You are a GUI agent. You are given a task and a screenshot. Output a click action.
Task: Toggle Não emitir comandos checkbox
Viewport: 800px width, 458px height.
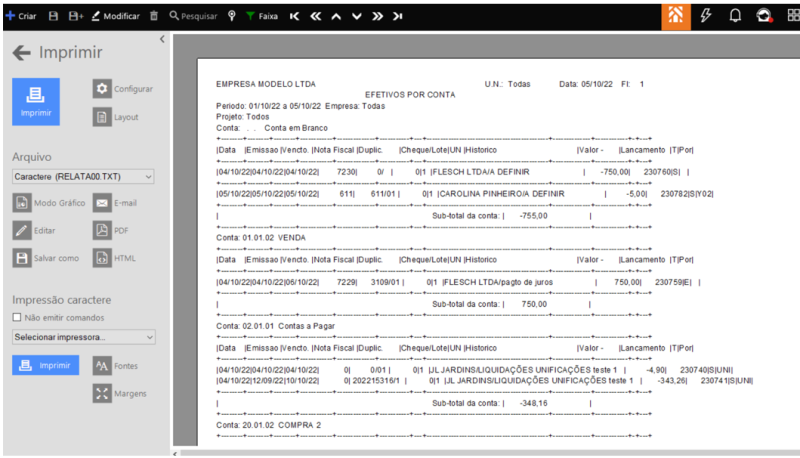click(17, 317)
